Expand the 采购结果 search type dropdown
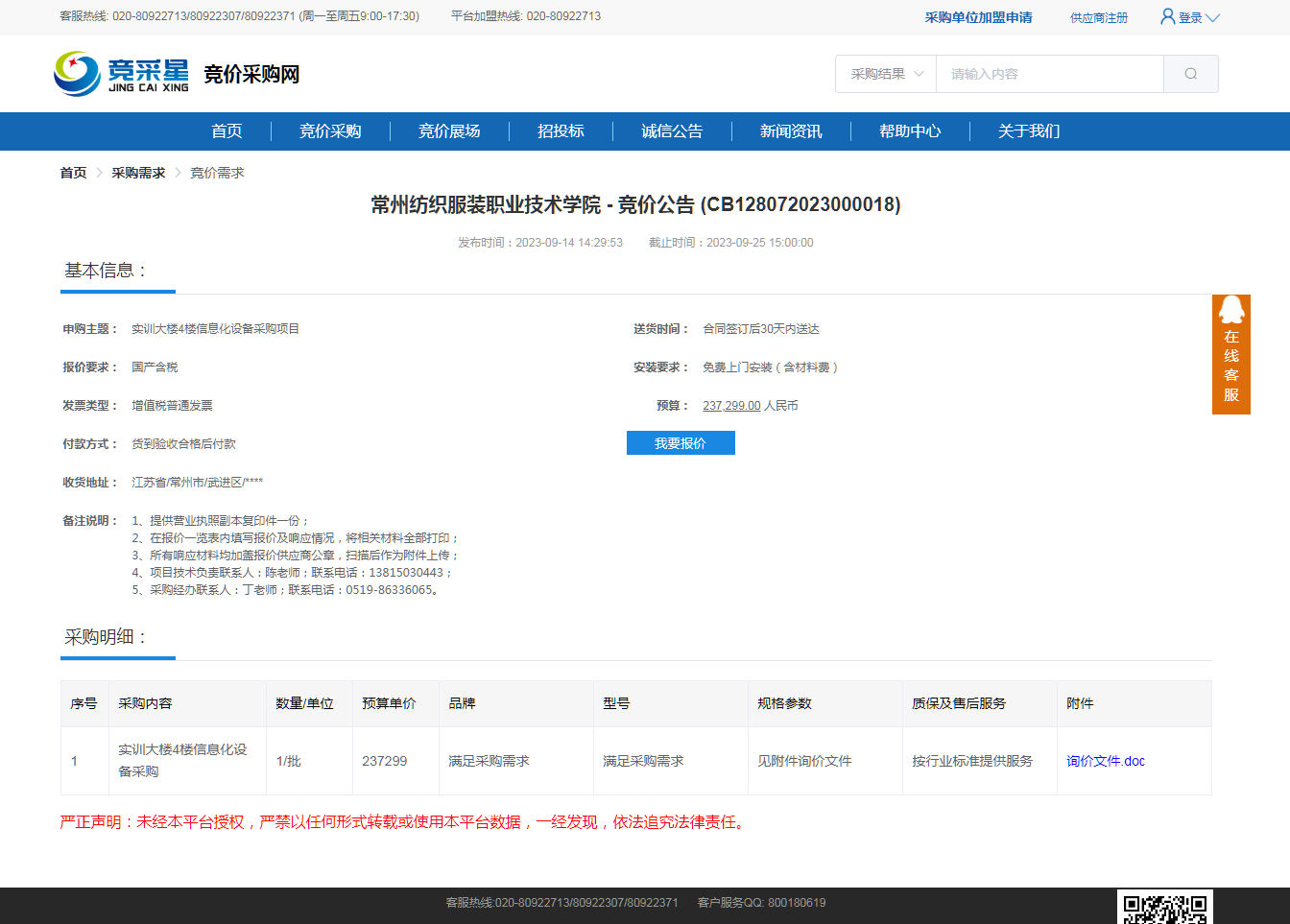 [x=886, y=74]
